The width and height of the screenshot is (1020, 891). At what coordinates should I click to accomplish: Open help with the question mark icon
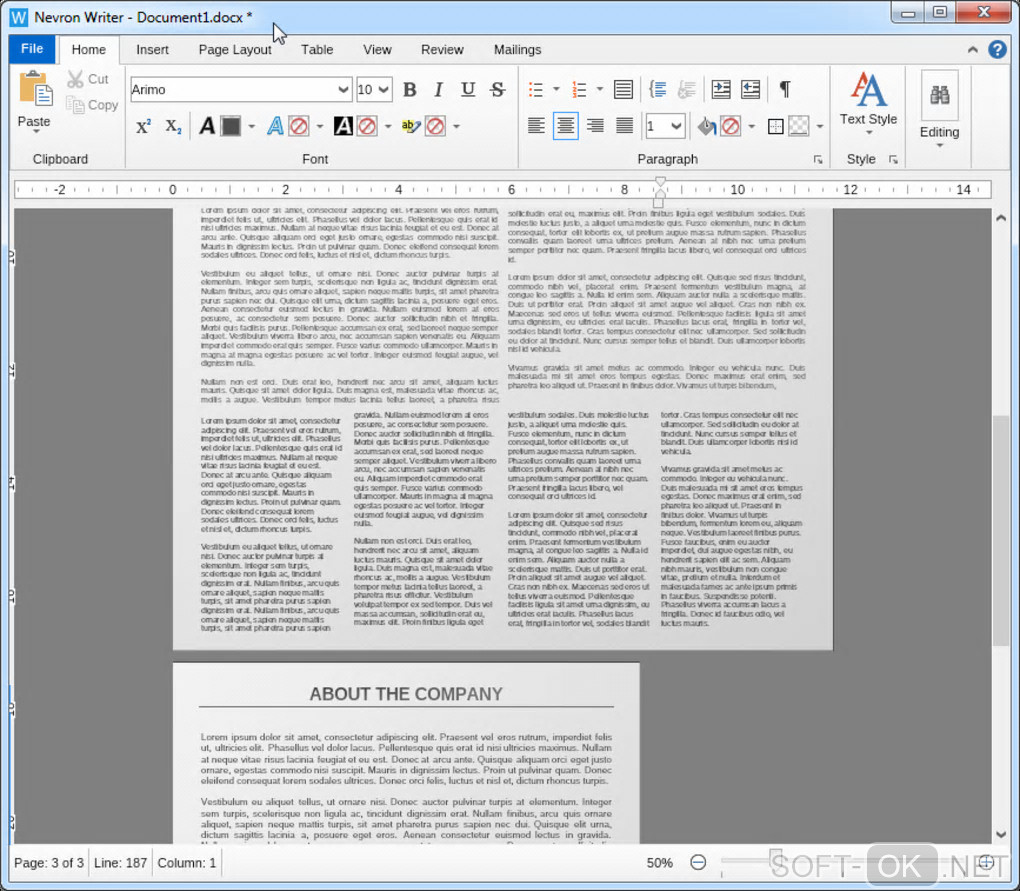pyautogui.click(x=997, y=49)
